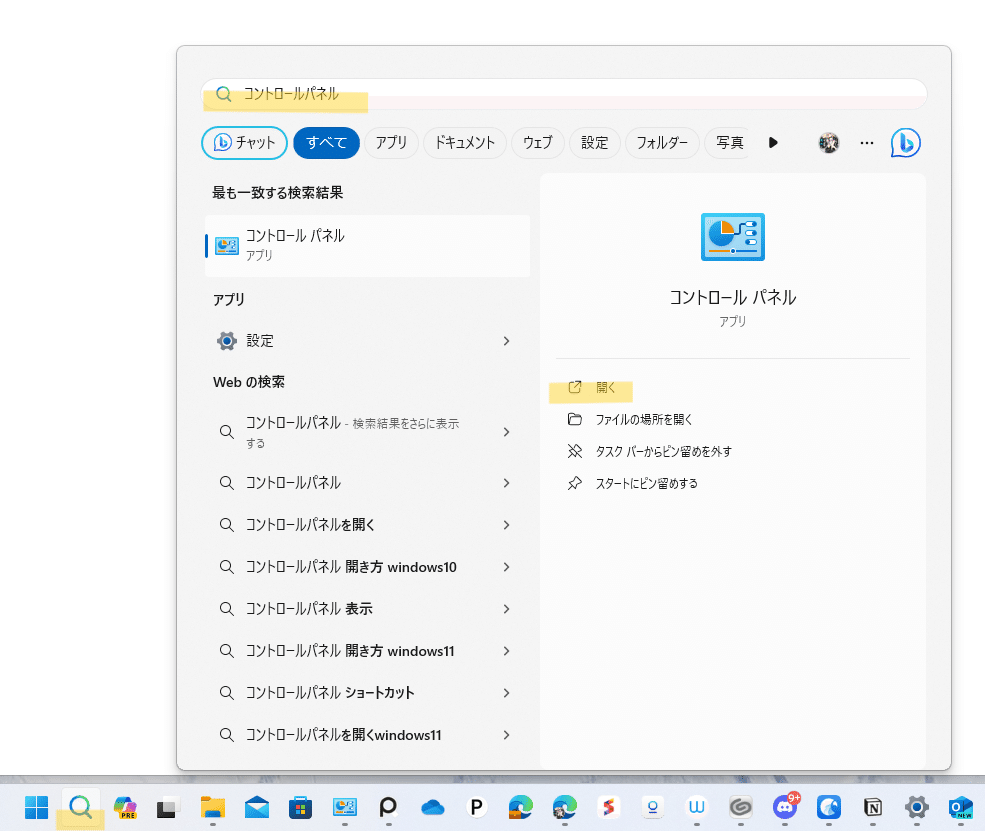Viewport: 985px width, 831px height.
Task: Expand chevron for ショートカット suggestion
Action: coord(506,693)
